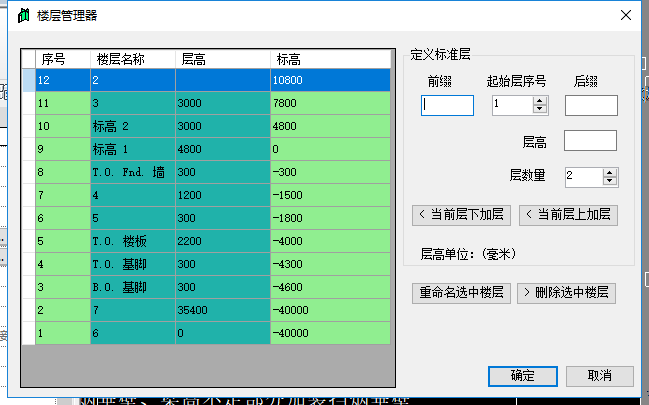This screenshot has width=649, height=405.
Task: Click the empty 层高 cell in row 12
Action: click(x=223, y=80)
